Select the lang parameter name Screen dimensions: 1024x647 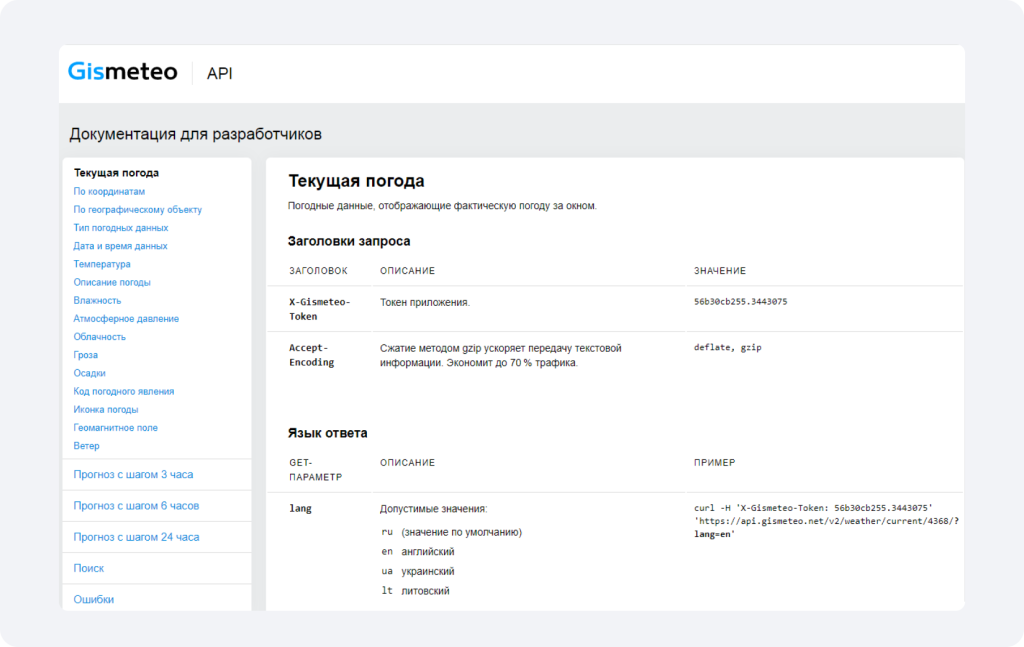(300, 509)
